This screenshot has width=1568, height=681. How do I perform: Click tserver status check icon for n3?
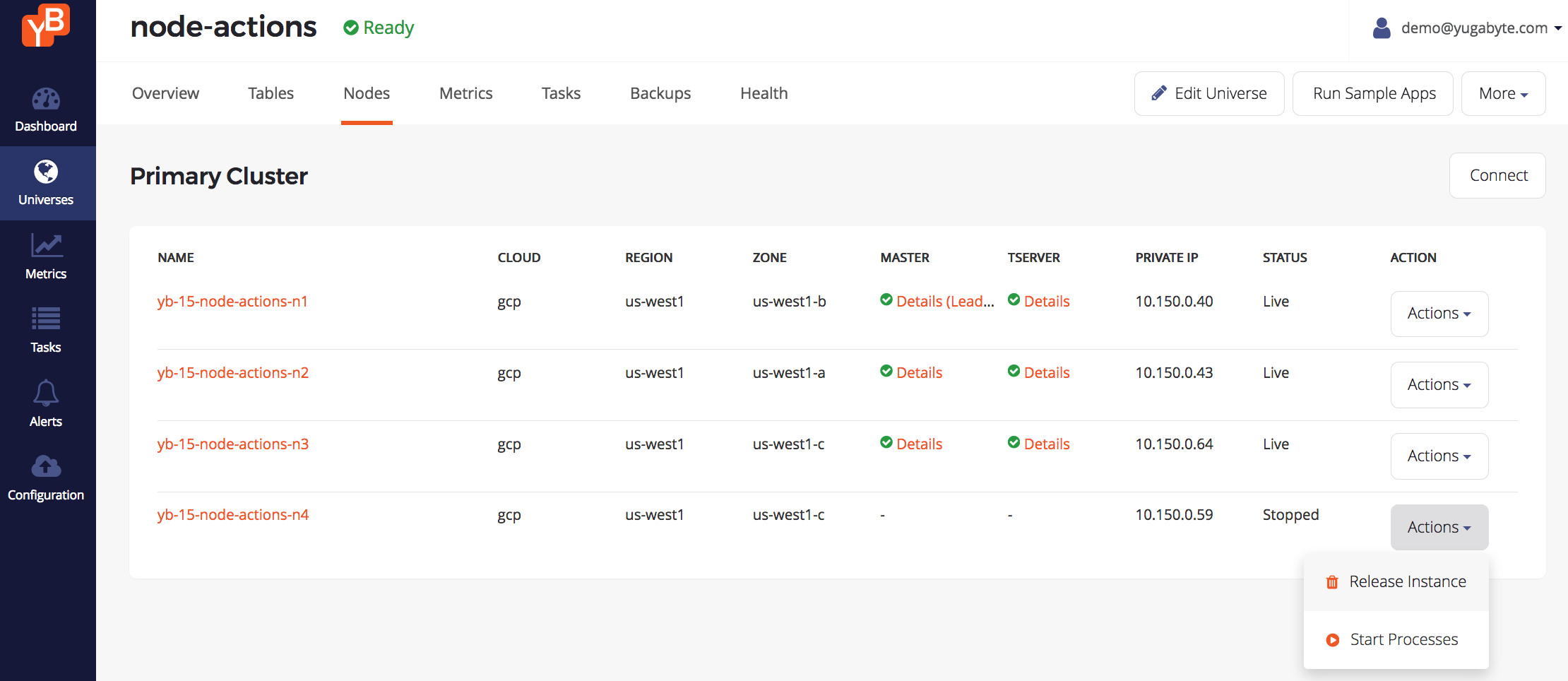[1014, 442]
